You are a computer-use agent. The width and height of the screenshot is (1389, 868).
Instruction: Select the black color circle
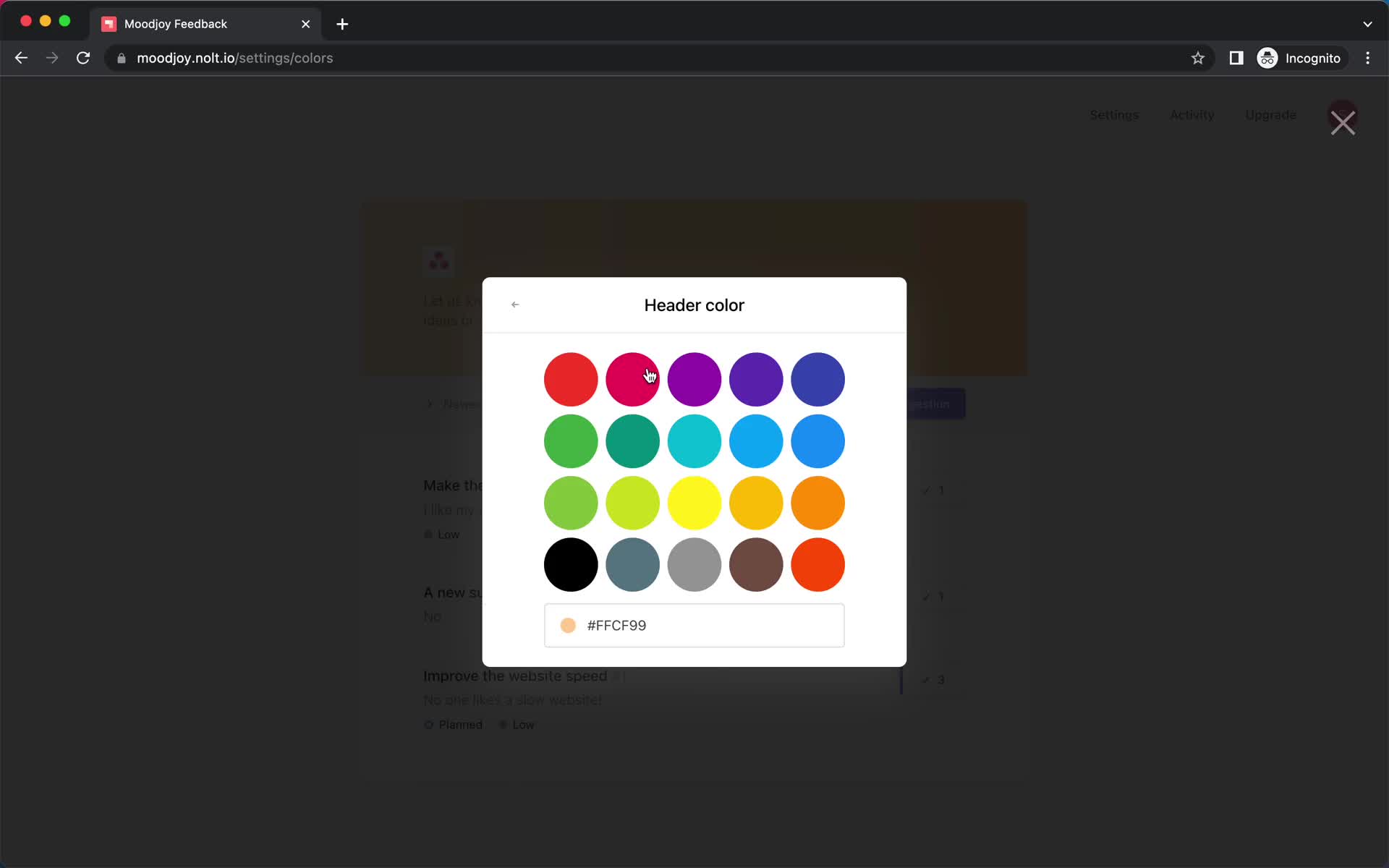click(x=570, y=564)
